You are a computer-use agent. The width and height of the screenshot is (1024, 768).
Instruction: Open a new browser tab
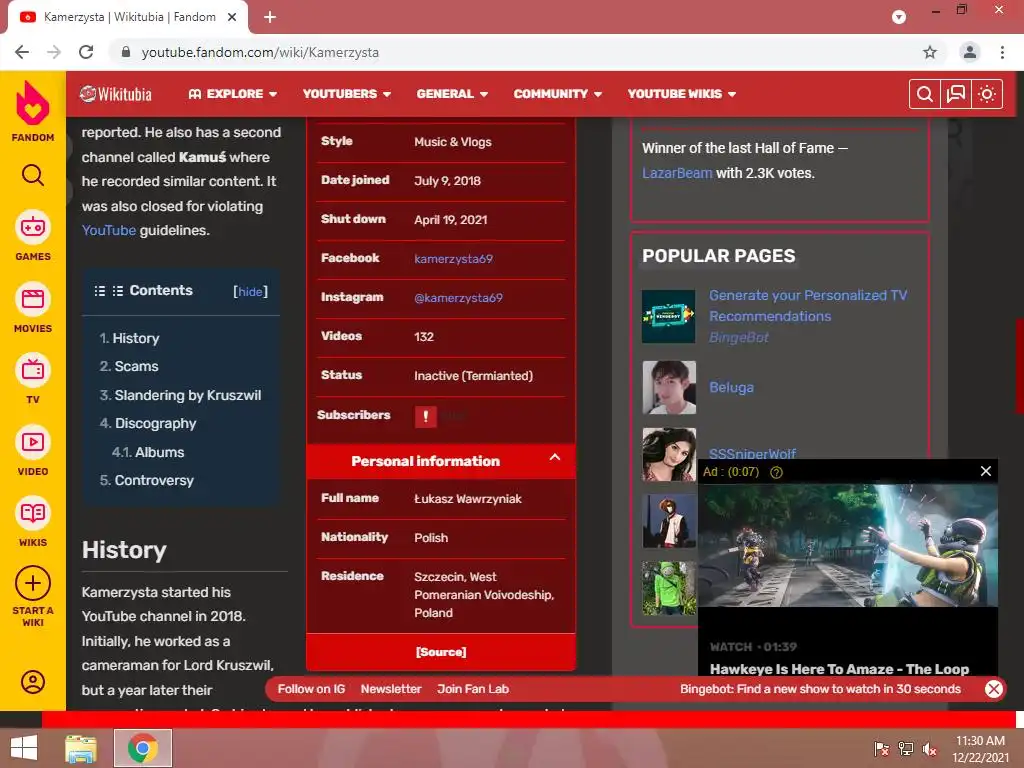pos(270,17)
